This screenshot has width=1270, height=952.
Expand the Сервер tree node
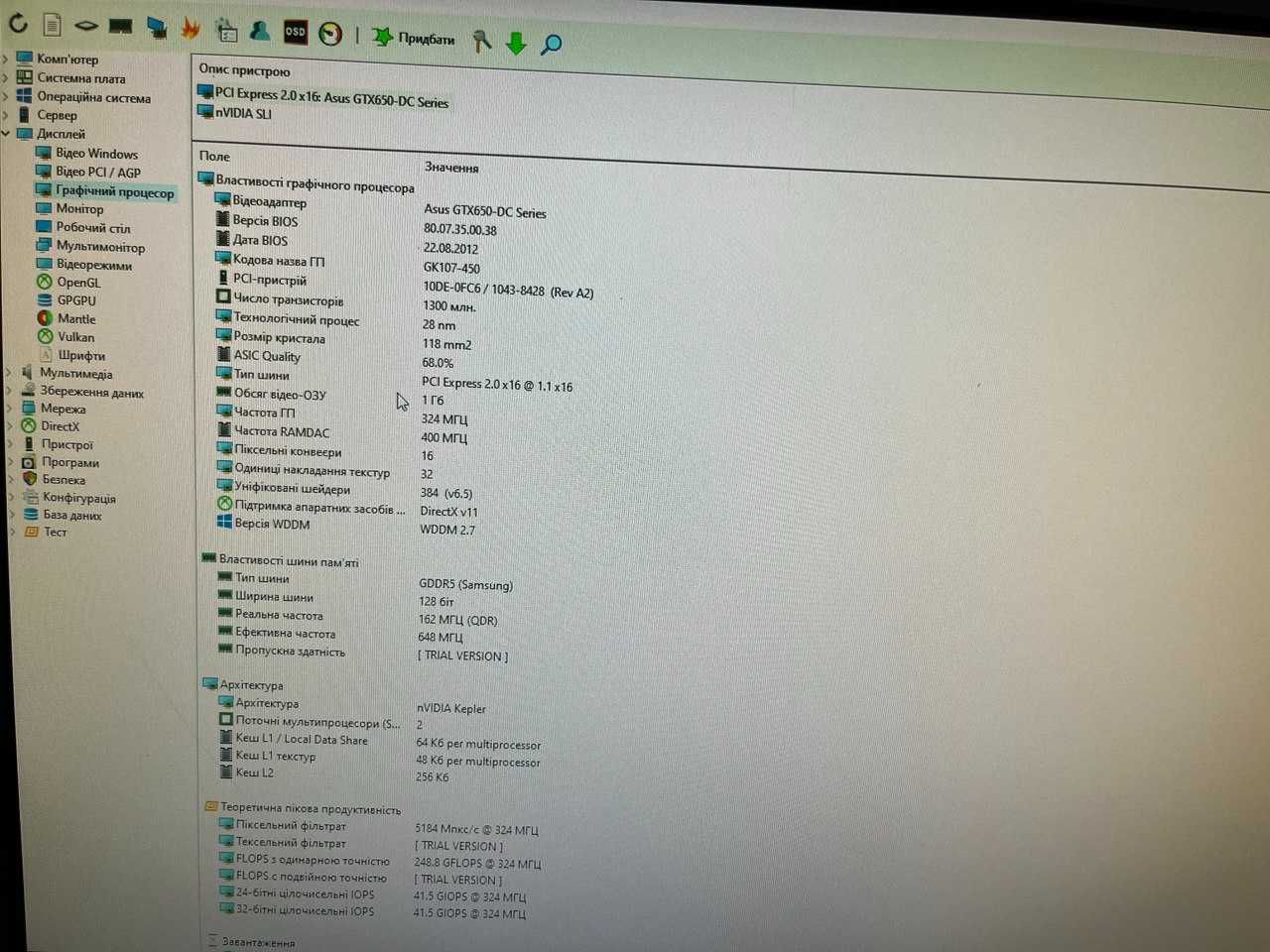click(x=6, y=114)
